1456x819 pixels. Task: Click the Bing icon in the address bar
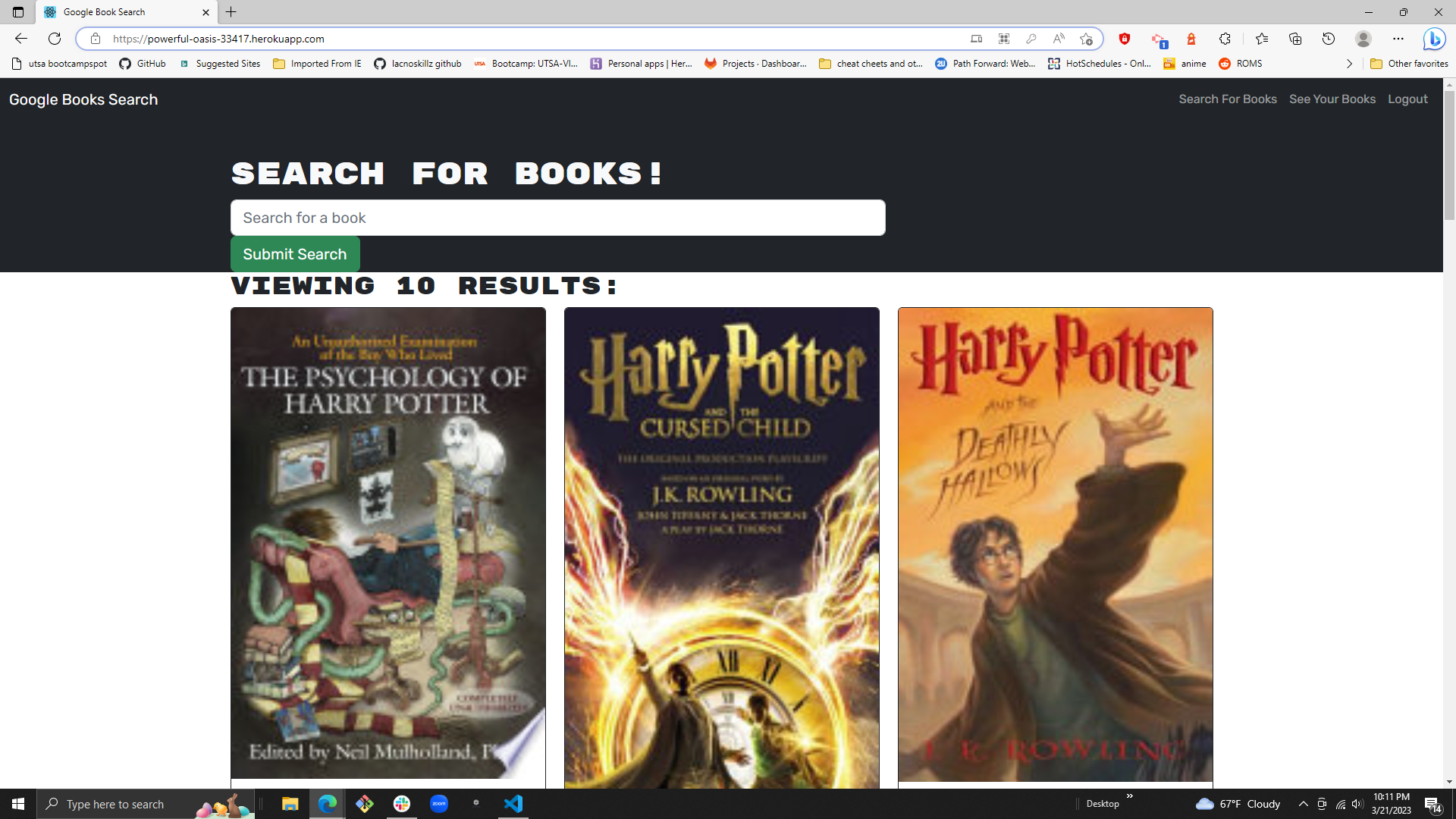tap(1436, 39)
